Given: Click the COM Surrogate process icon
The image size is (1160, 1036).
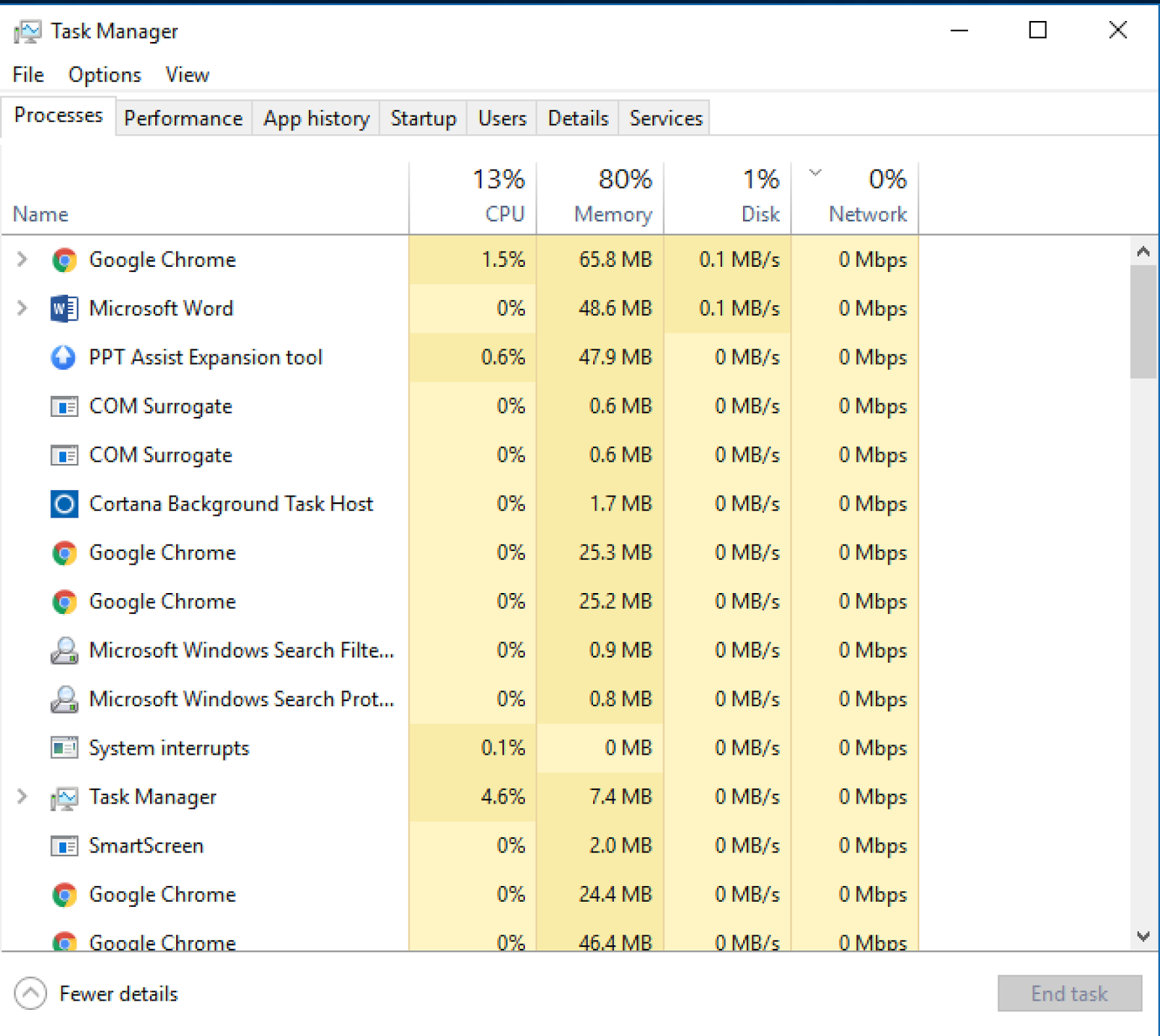Looking at the screenshot, I should pos(65,406).
